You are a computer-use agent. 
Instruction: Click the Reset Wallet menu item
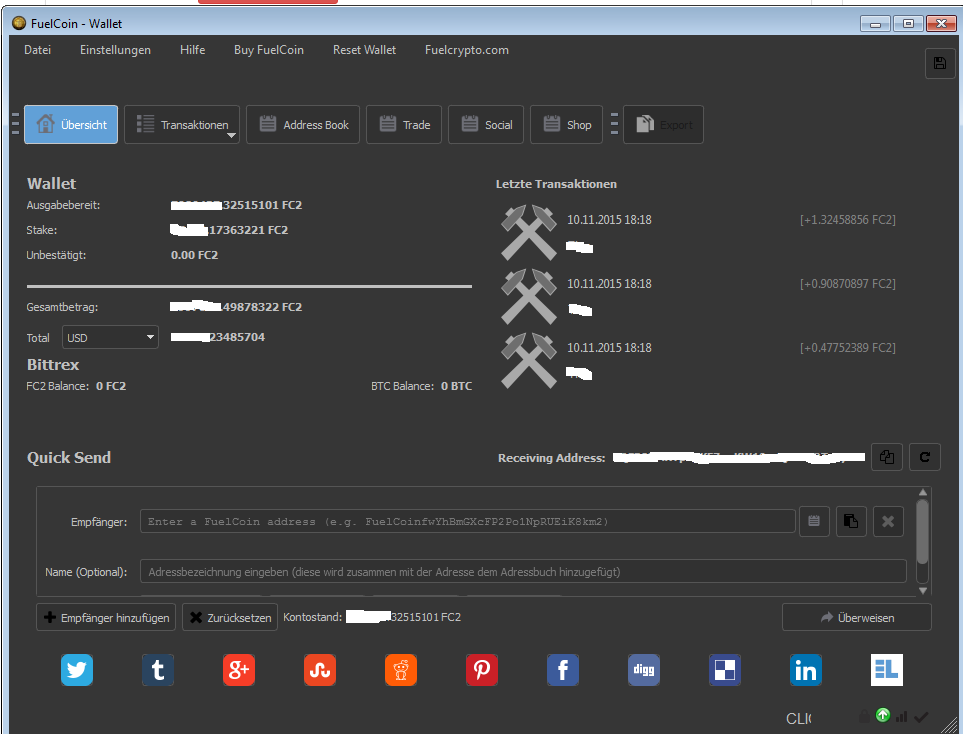pos(364,50)
